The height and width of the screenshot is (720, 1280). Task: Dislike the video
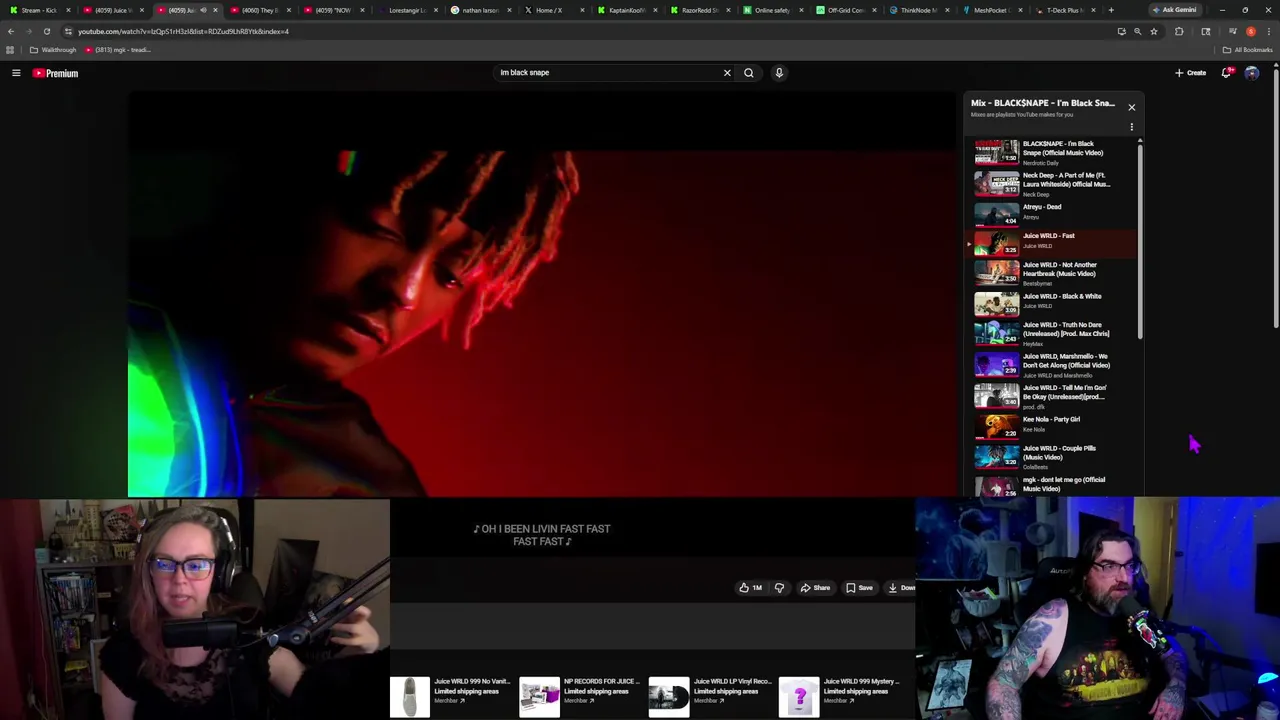(779, 588)
